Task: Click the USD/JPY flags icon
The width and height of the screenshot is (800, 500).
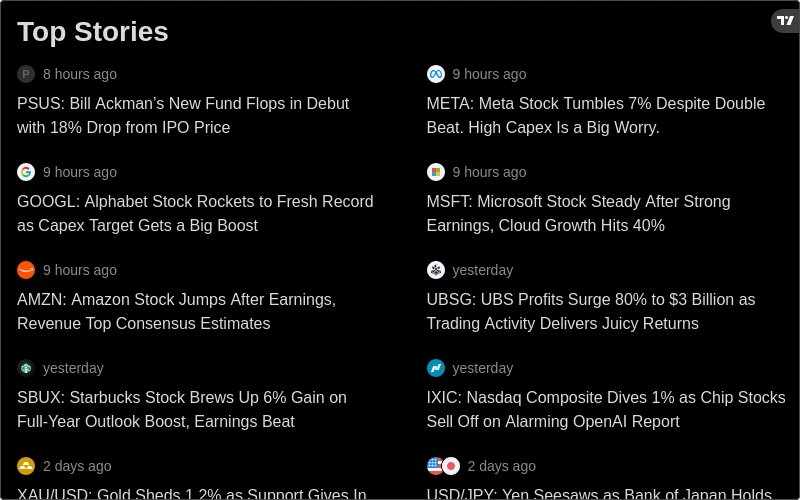Action: pyautogui.click(x=443, y=466)
